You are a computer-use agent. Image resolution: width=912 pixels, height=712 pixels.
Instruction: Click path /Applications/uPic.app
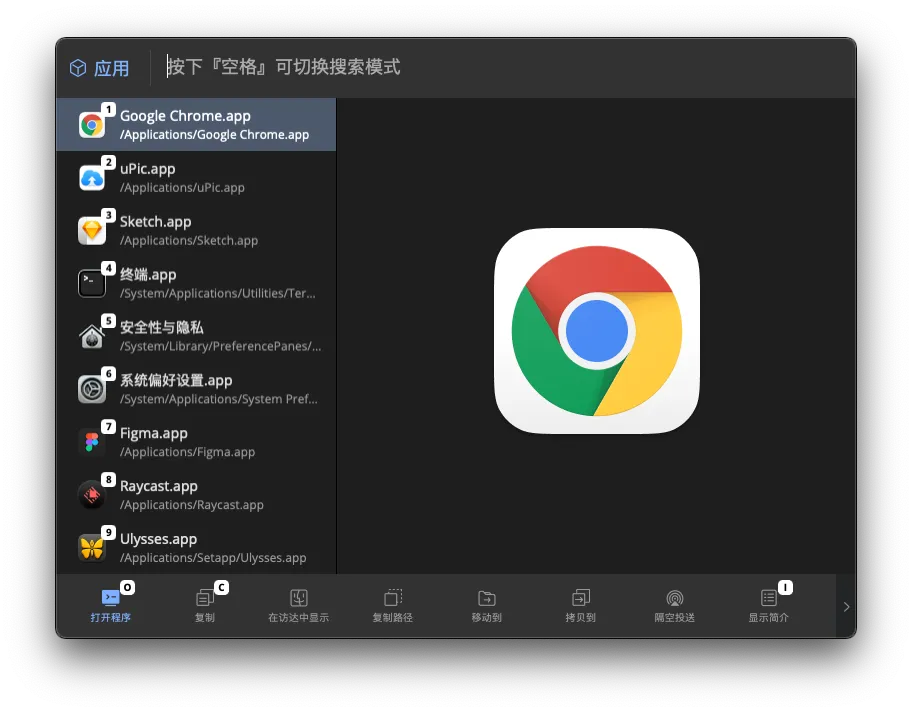tap(182, 187)
